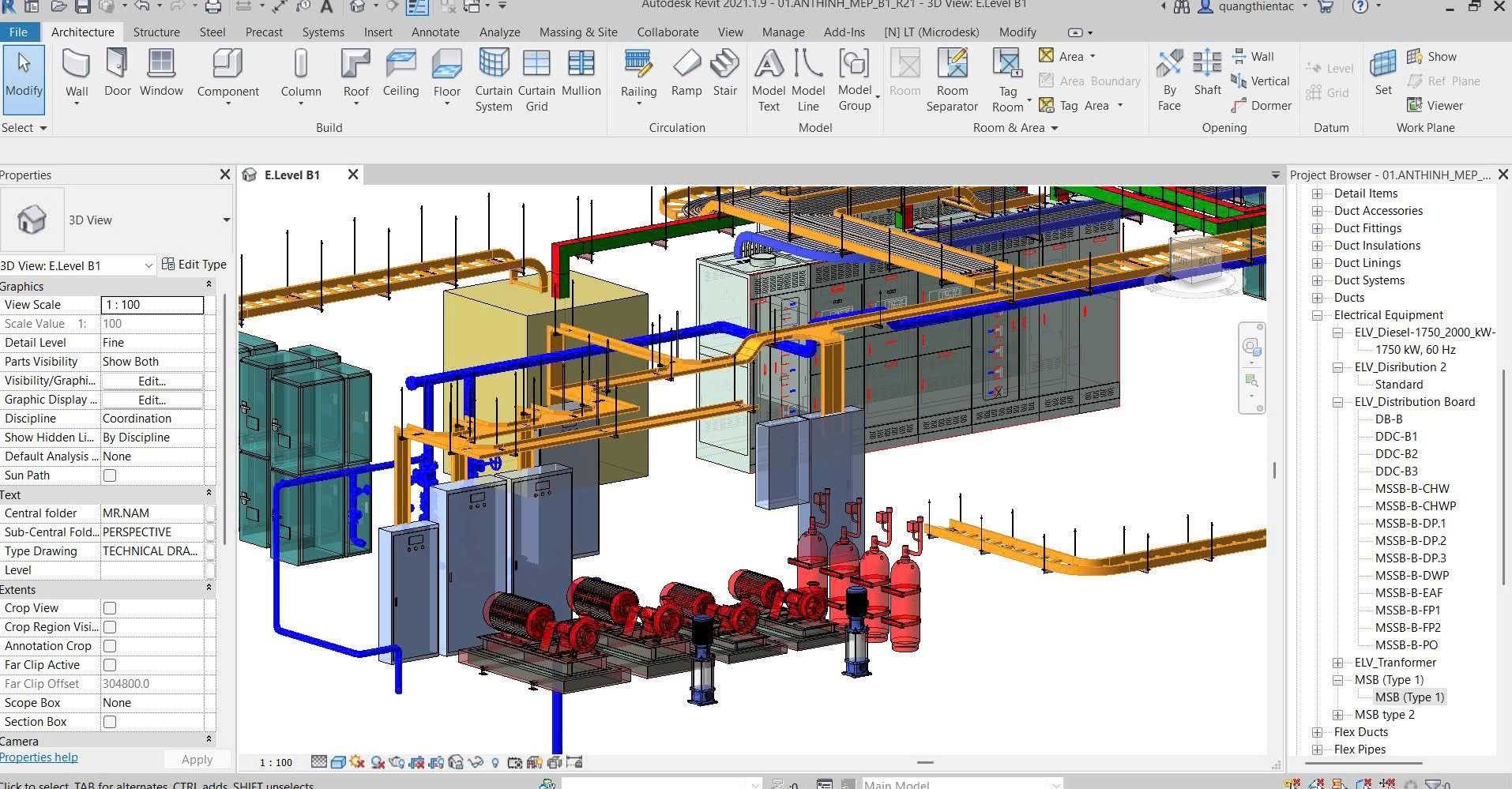The image size is (1512, 789).
Task: Select the Door tool
Action: [117, 73]
